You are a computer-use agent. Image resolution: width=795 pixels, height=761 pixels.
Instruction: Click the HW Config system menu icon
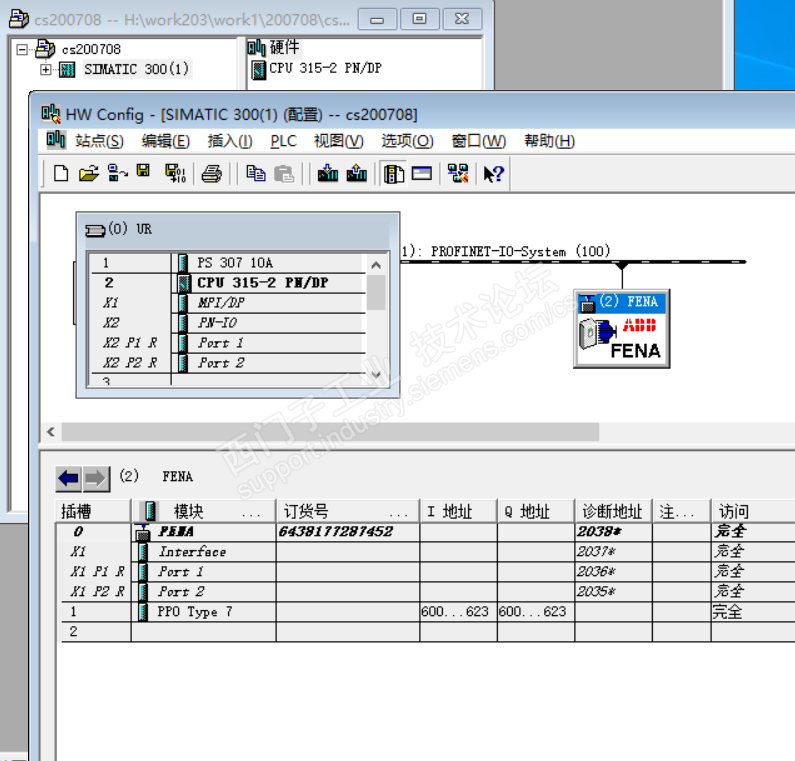coord(51,114)
